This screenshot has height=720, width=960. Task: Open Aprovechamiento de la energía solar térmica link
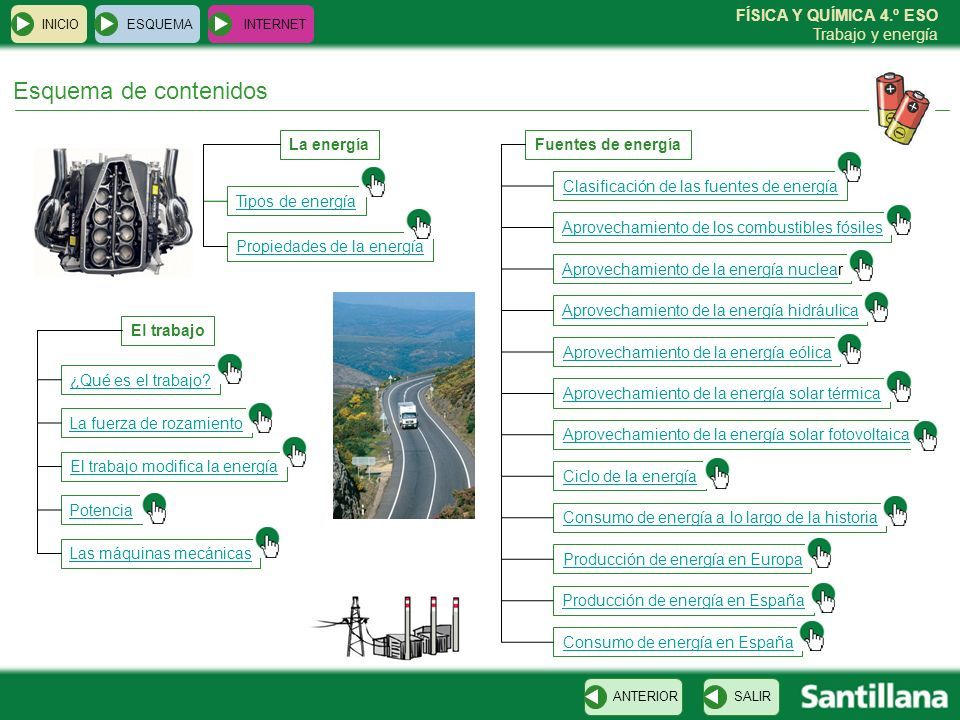tap(722, 393)
